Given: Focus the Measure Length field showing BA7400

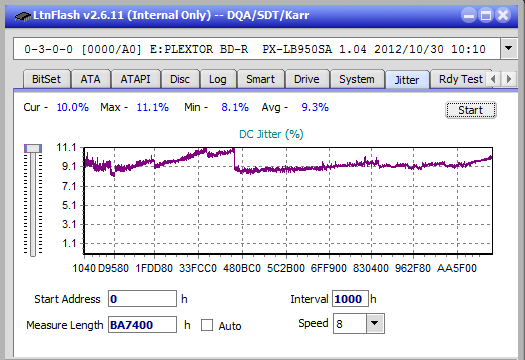Looking at the screenshot, I should point(142,325).
